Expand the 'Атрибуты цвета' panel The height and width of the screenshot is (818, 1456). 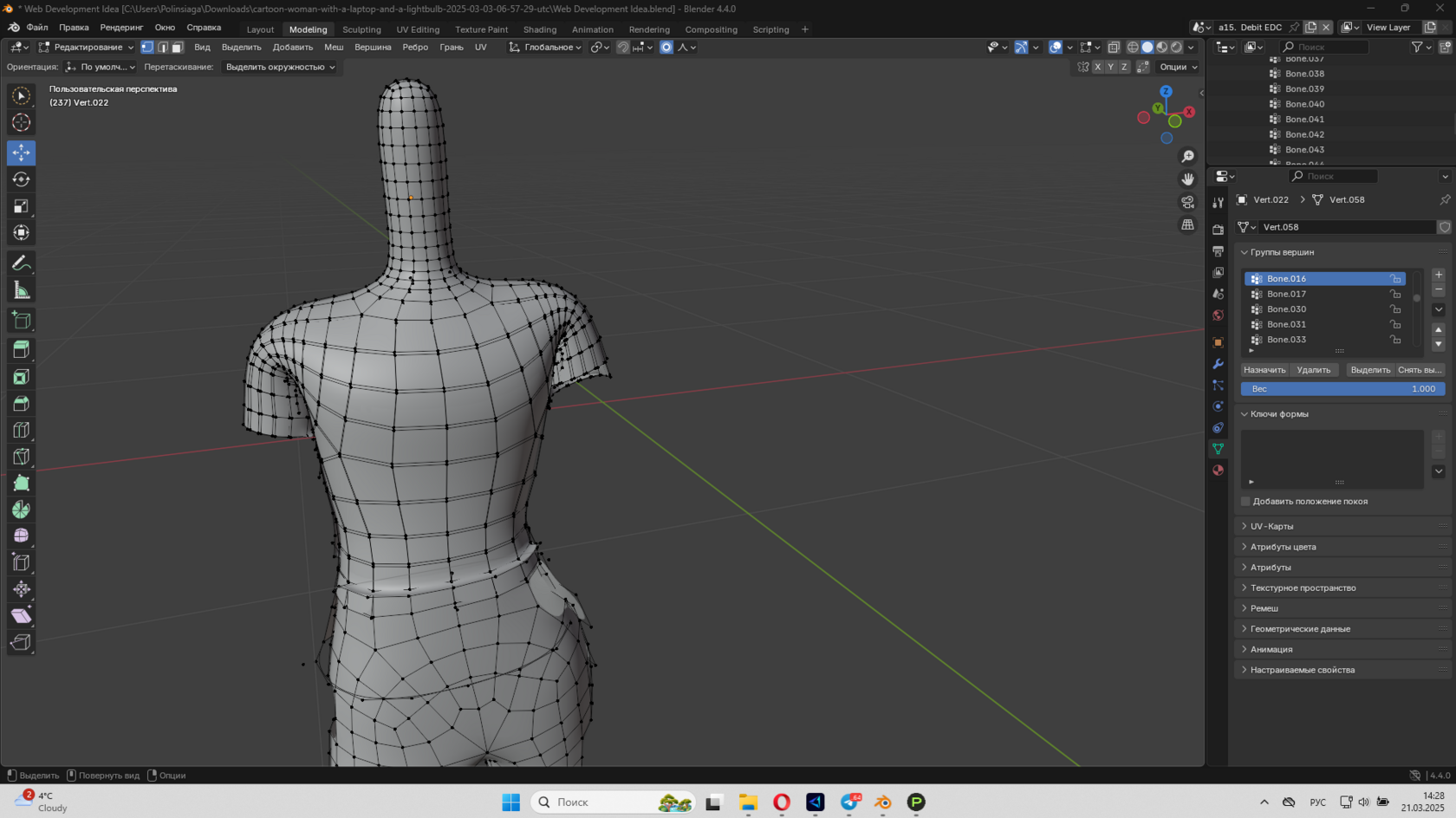tap(1282, 547)
